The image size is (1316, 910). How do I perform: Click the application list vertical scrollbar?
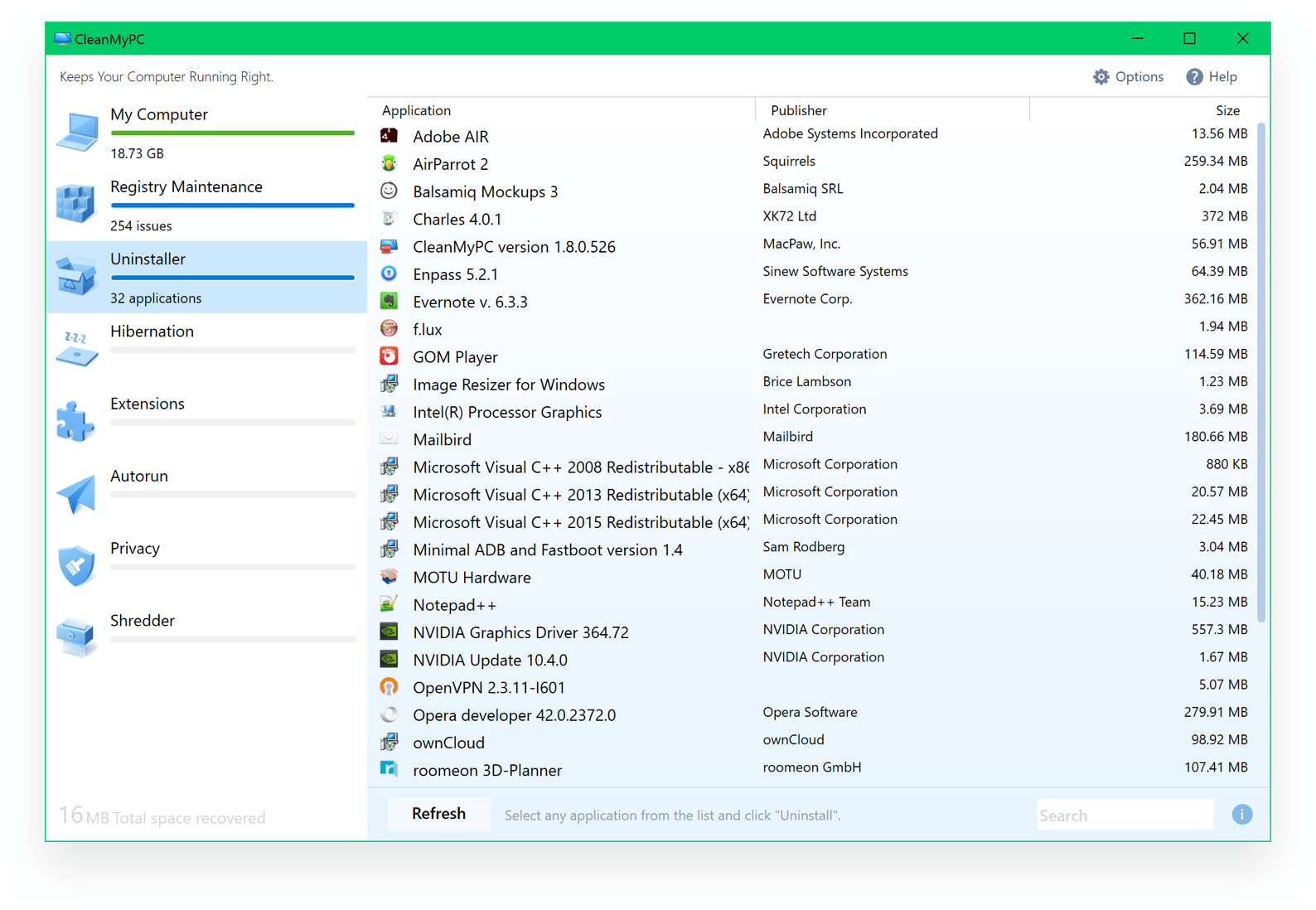point(1261,372)
